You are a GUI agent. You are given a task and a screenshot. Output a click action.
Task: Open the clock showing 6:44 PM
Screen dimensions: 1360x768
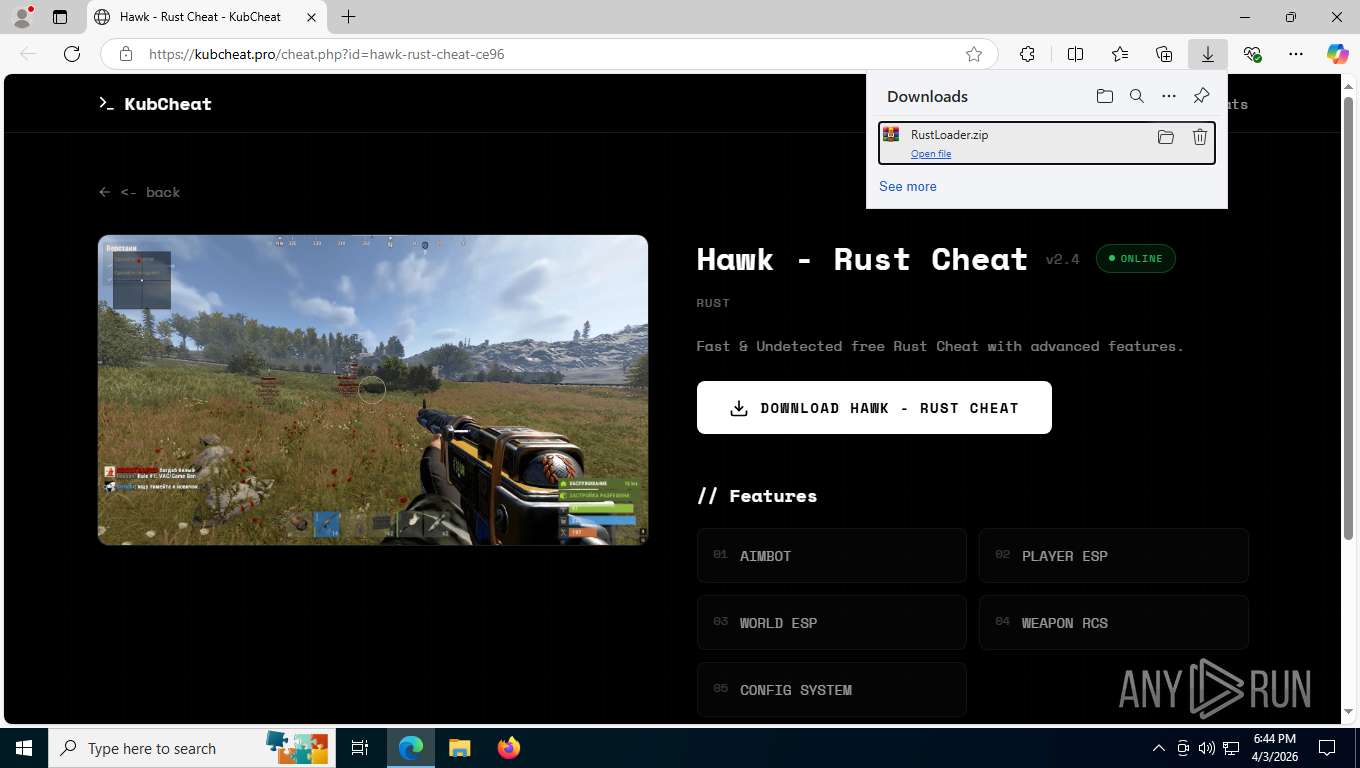[x=1274, y=748]
